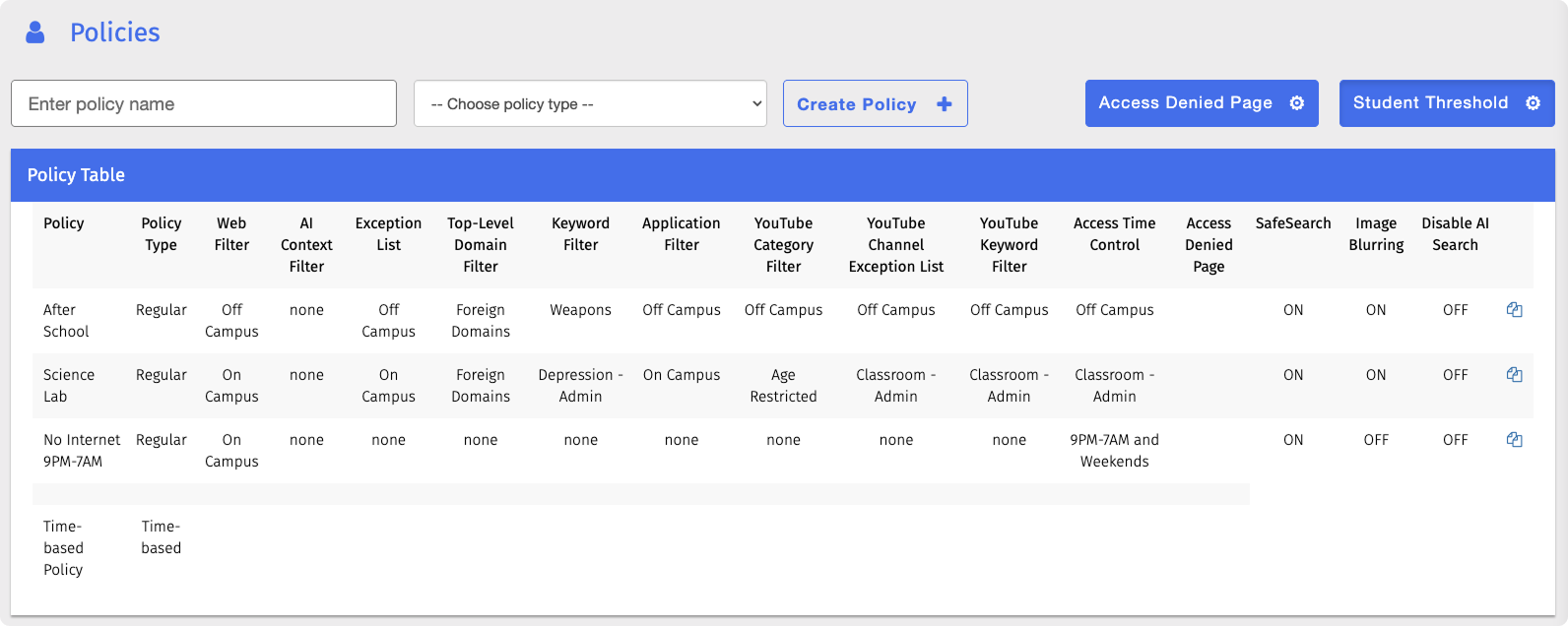The image size is (1568, 626).
Task: Click the YouTube Keyword Filter header
Action: pyautogui.click(x=1010, y=245)
